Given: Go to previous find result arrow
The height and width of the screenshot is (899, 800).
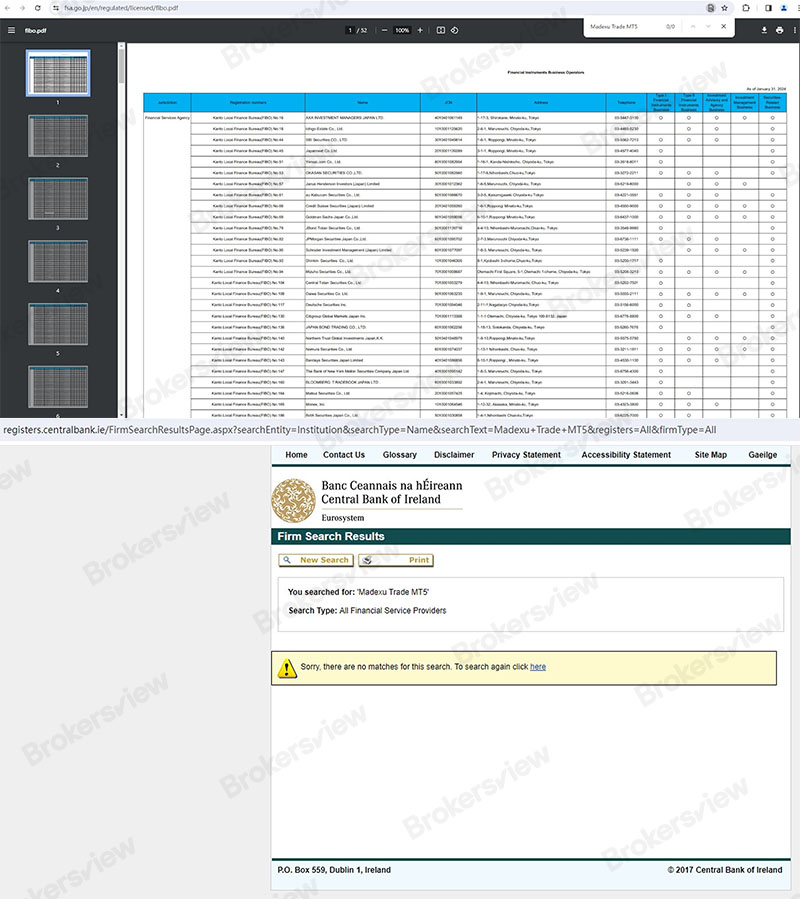Looking at the screenshot, I should (693, 27).
